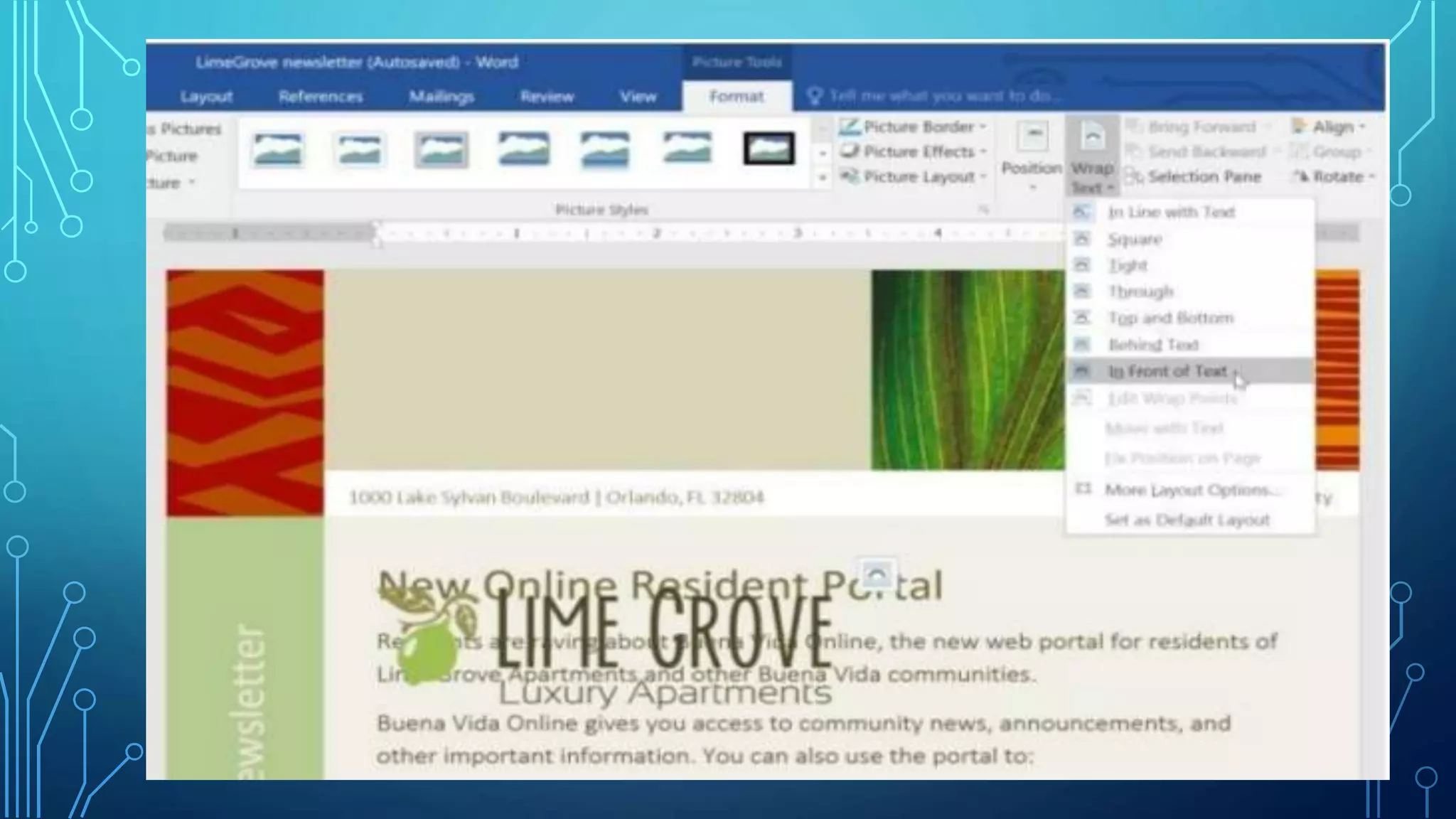This screenshot has width=1456, height=819.
Task: Expand picture styles gallery more arrow
Action: click(823, 178)
